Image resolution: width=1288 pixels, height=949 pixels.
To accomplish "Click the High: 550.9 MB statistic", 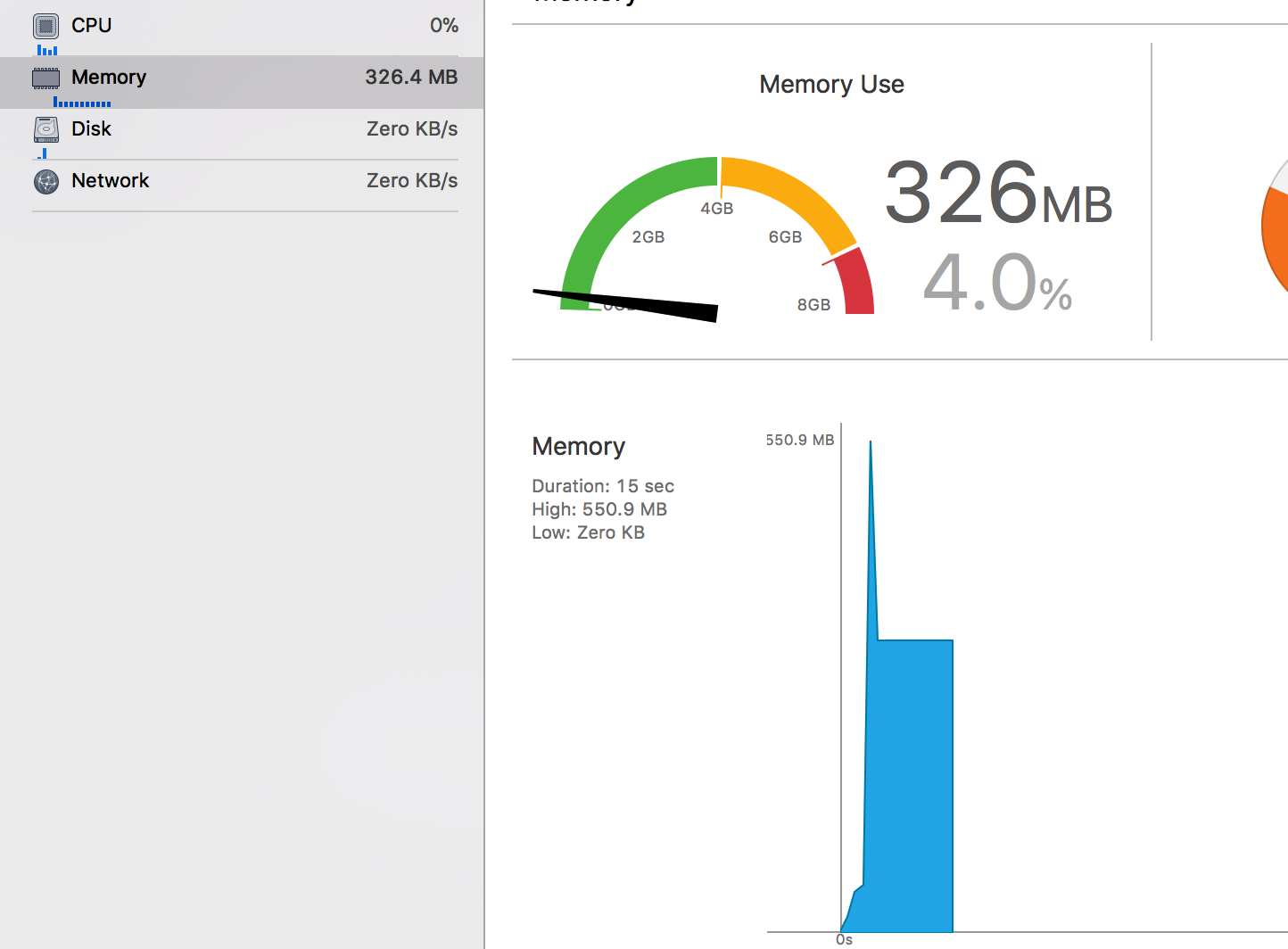I will tap(599, 509).
